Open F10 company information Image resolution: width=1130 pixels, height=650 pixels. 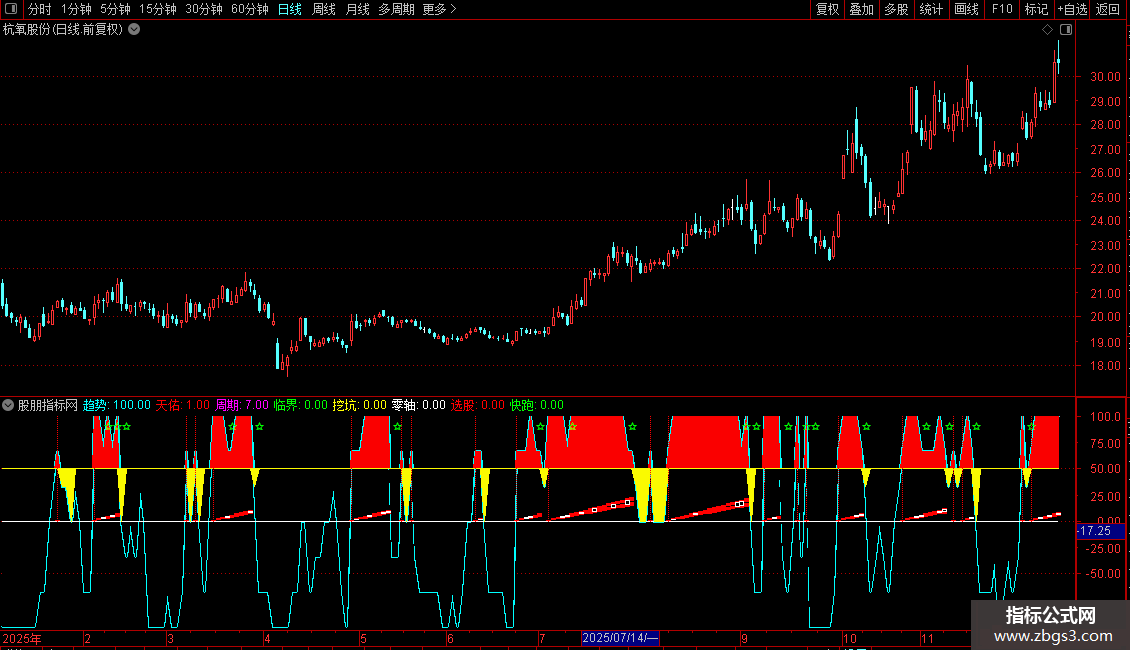[1002, 9]
